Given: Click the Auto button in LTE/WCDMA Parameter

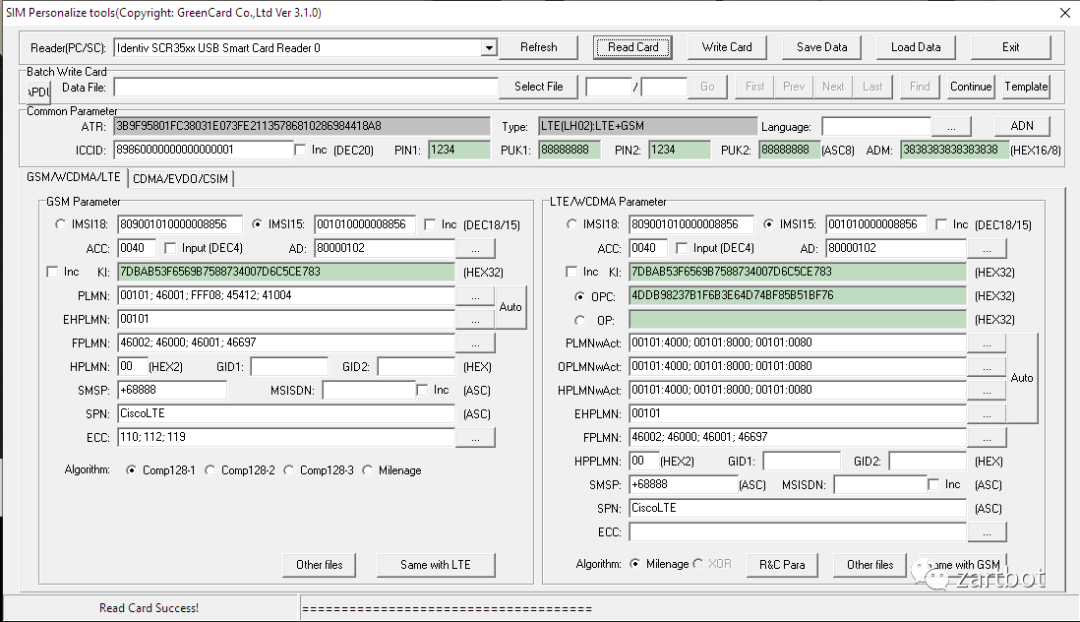Looking at the screenshot, I should click(1022, 378).
